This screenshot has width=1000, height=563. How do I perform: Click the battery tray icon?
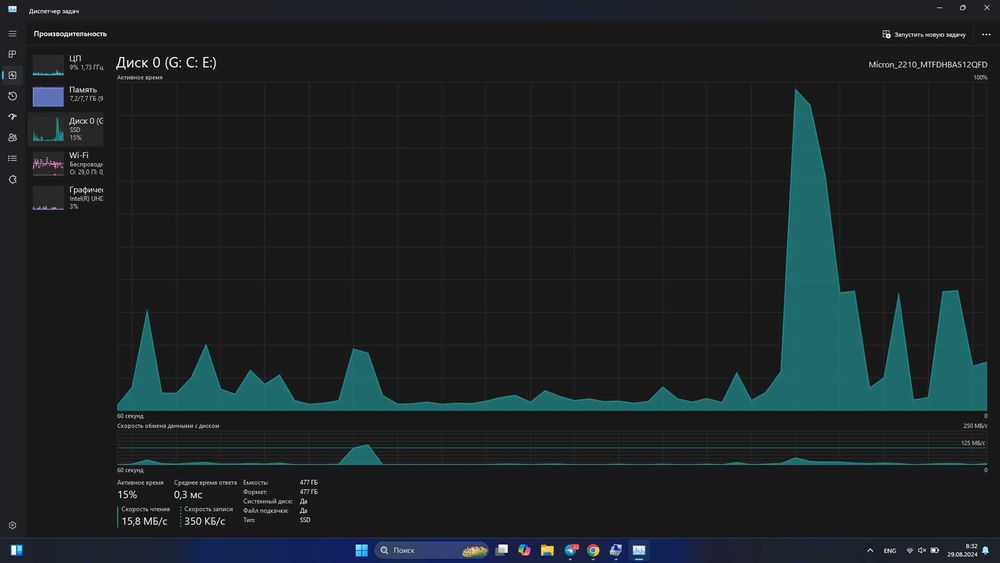click(934, 550)
